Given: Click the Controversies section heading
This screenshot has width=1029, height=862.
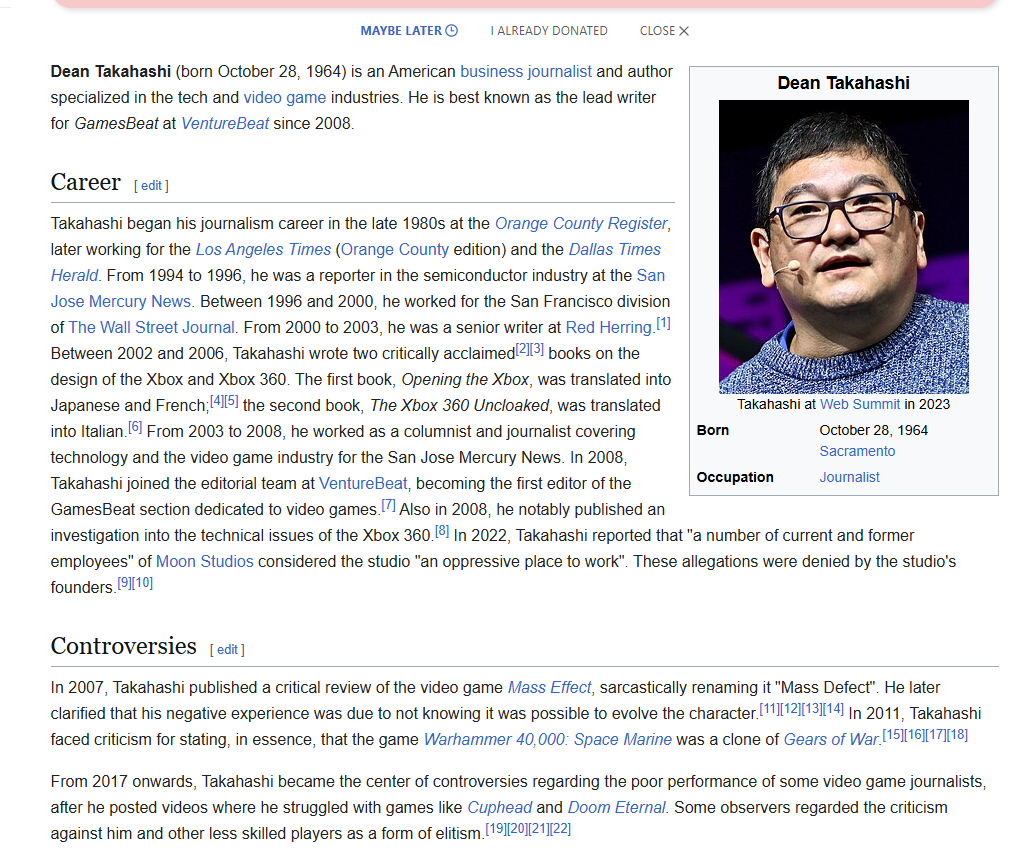Looking at the screenshot, I should 123,646.
